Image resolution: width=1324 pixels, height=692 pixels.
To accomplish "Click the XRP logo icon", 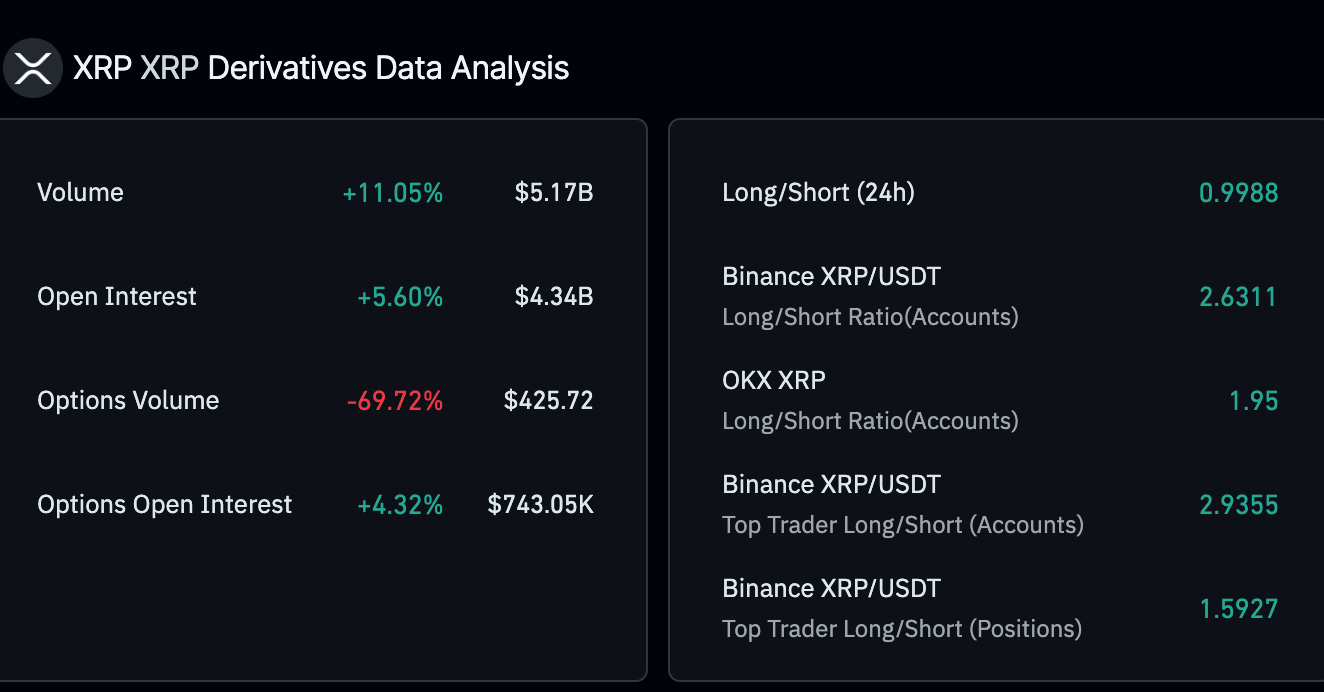I will point(33,68).
